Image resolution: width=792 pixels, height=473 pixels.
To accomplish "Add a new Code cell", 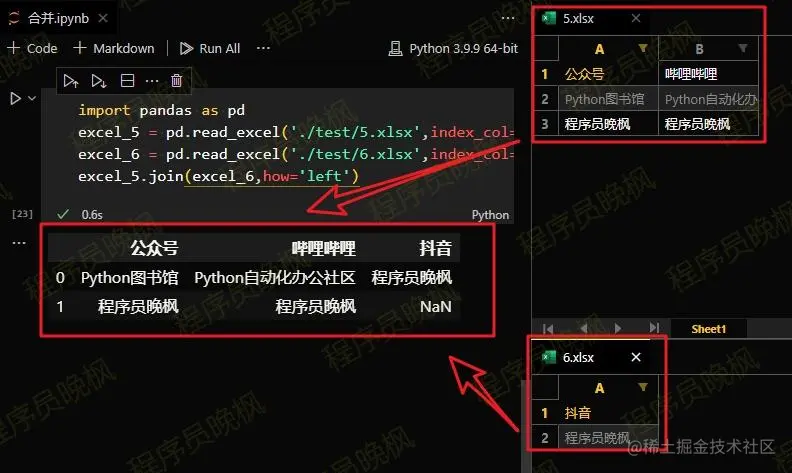I will [32, 49].
